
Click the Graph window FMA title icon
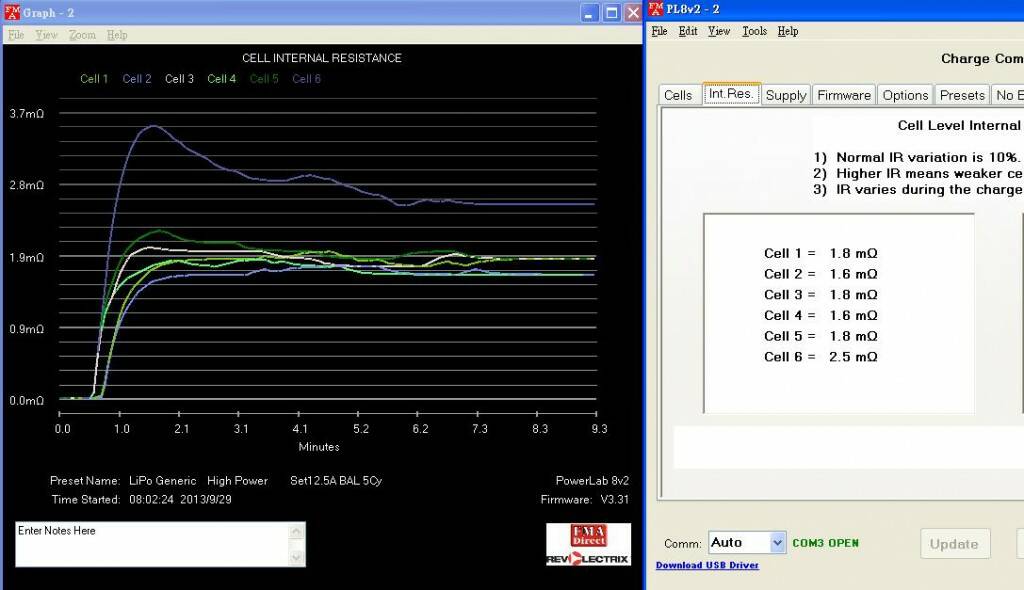(x=12, y=12)
